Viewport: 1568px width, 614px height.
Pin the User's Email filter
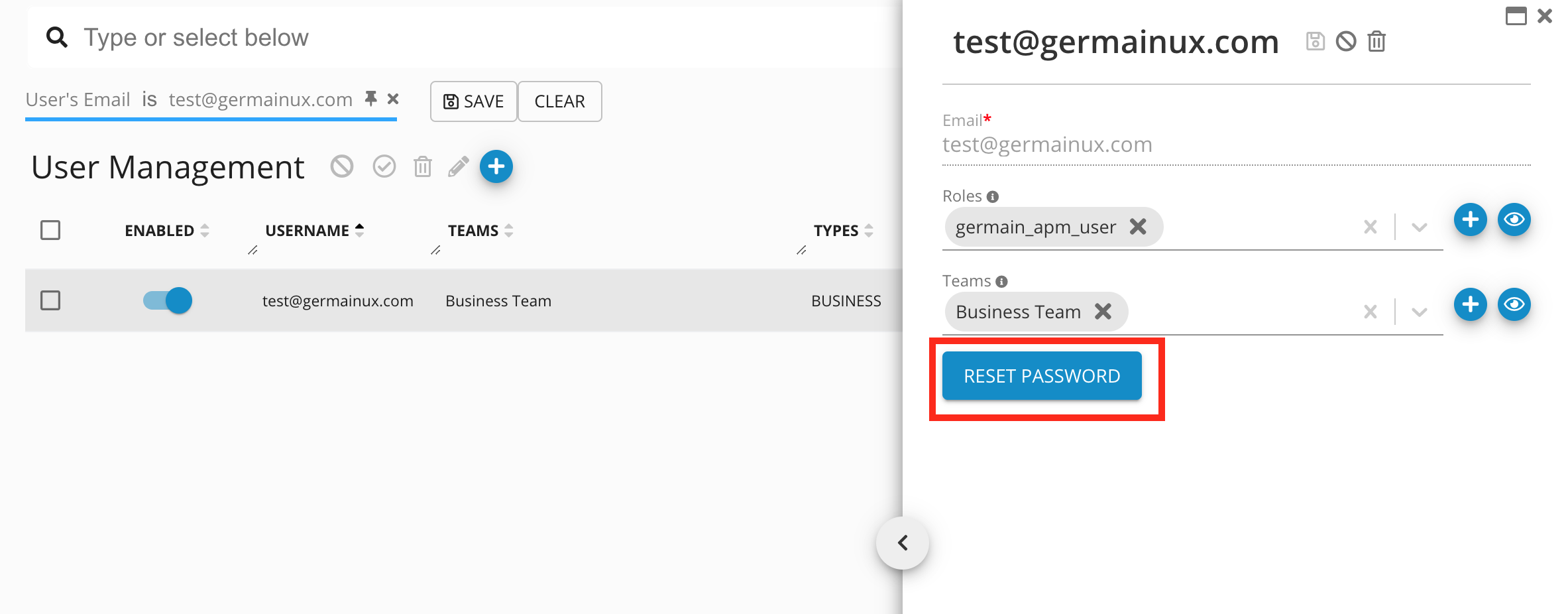pyautogui.click(x=371, y=99)
